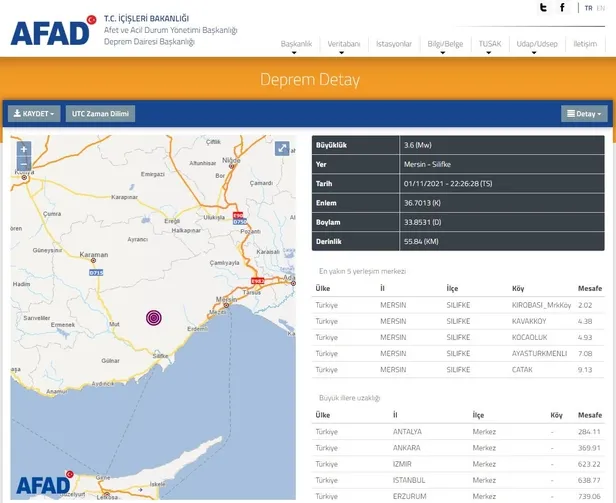616x503 pixels.
Task: Go to İstasyonlar page
Action: tap(394, 44)
